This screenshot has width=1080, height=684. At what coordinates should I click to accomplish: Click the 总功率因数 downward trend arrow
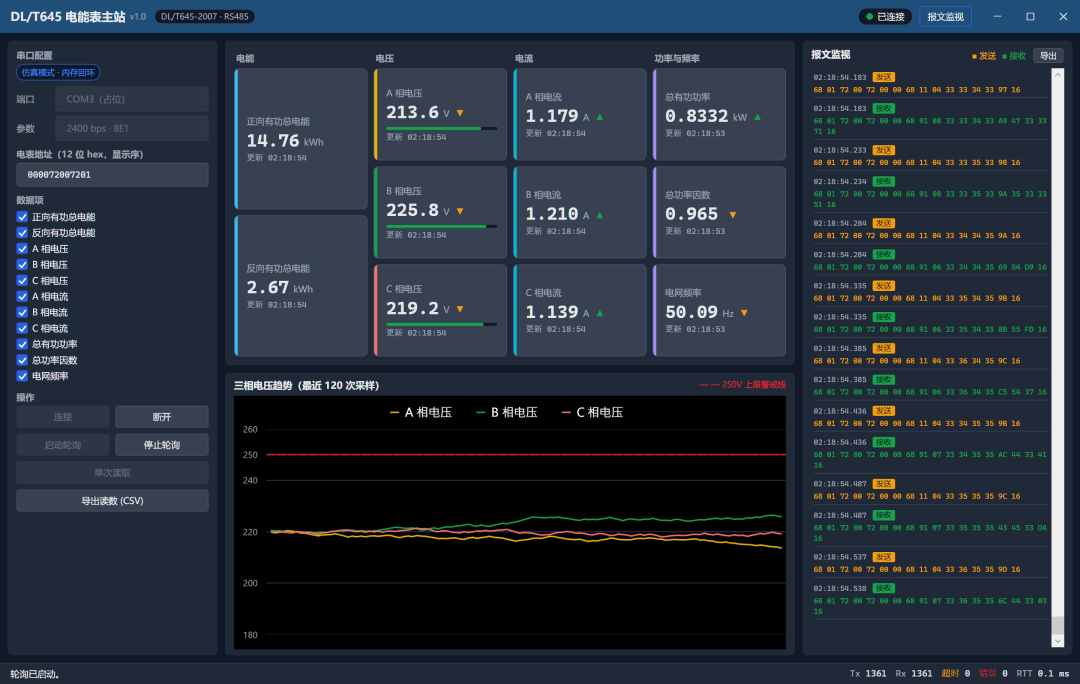tap(733, 215)
